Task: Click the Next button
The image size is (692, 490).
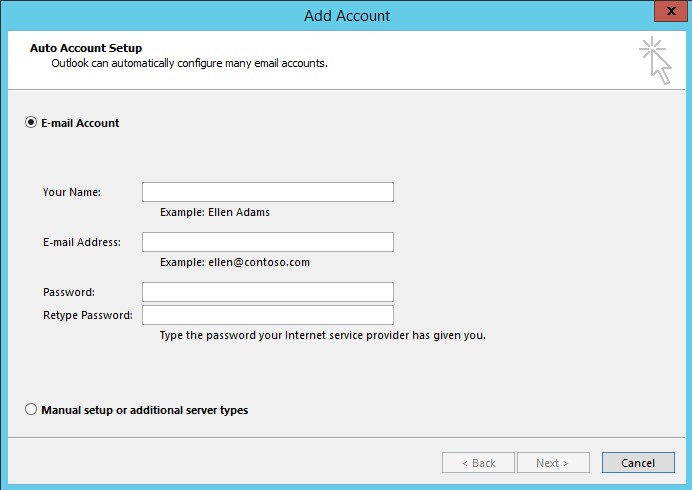Action: pos(553,463)
